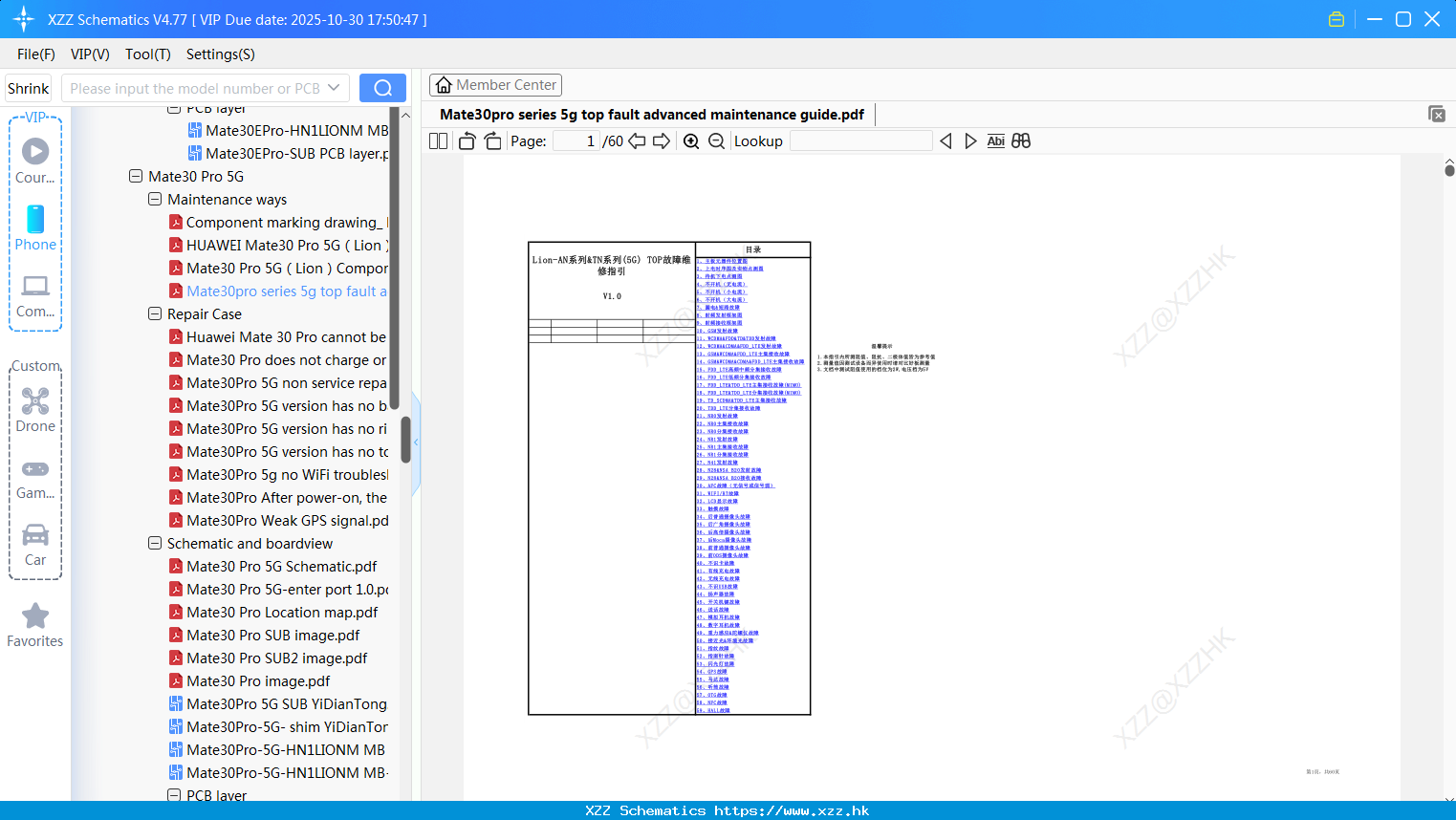Open the Tool(T) menu
Viewport: 1456px width, 820px height.
click(148, 54)
